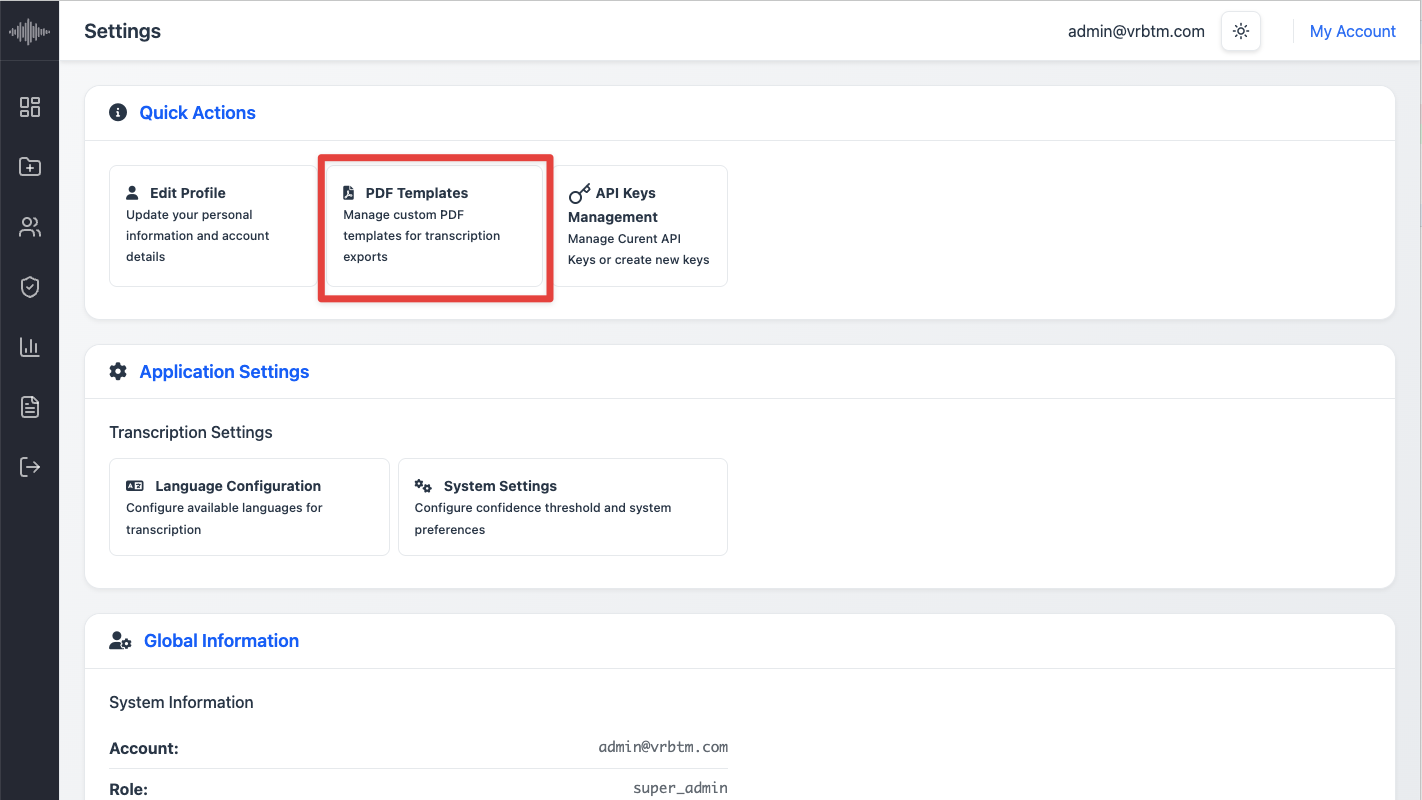Toggle the light/dark theme sun button

coord(1241,31)
